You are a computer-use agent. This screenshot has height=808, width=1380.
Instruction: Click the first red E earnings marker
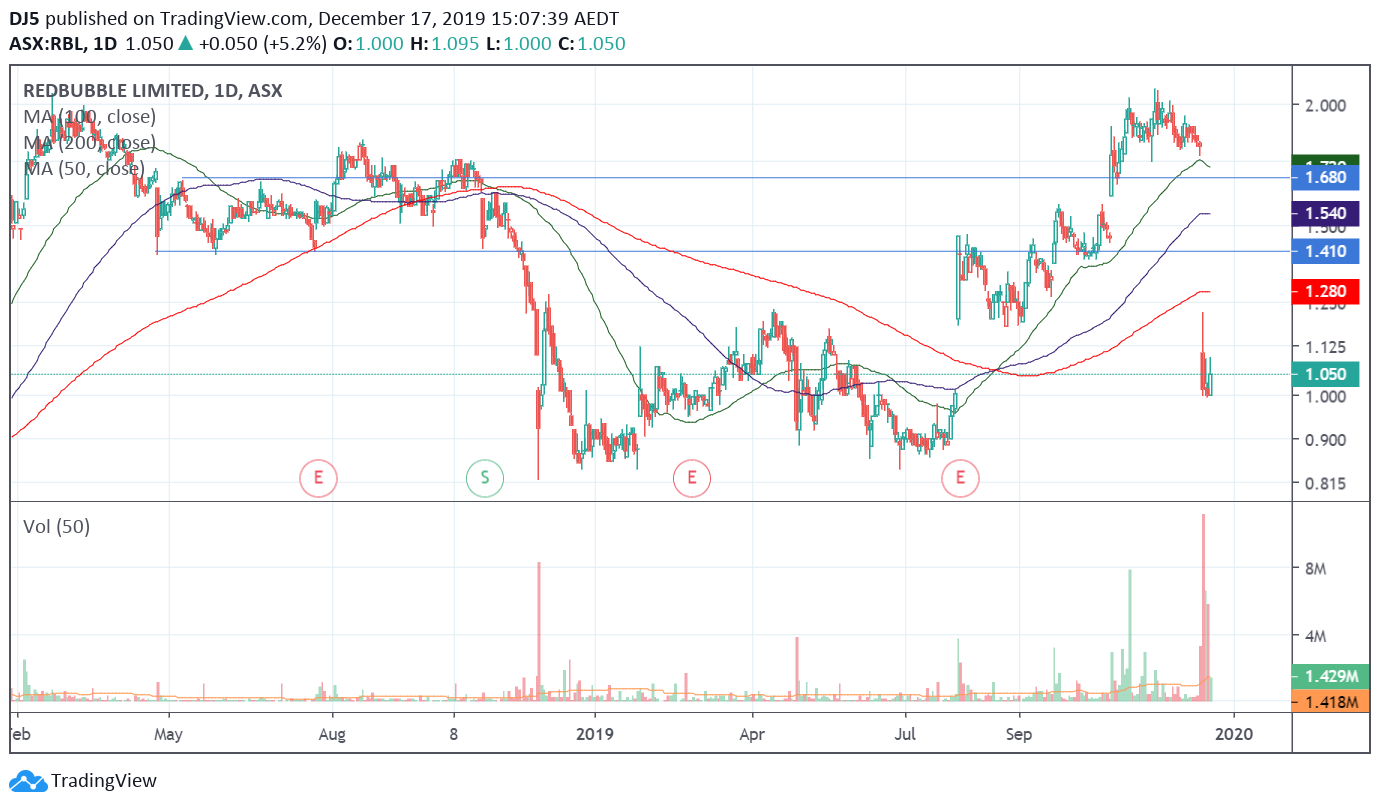(318, 479)
